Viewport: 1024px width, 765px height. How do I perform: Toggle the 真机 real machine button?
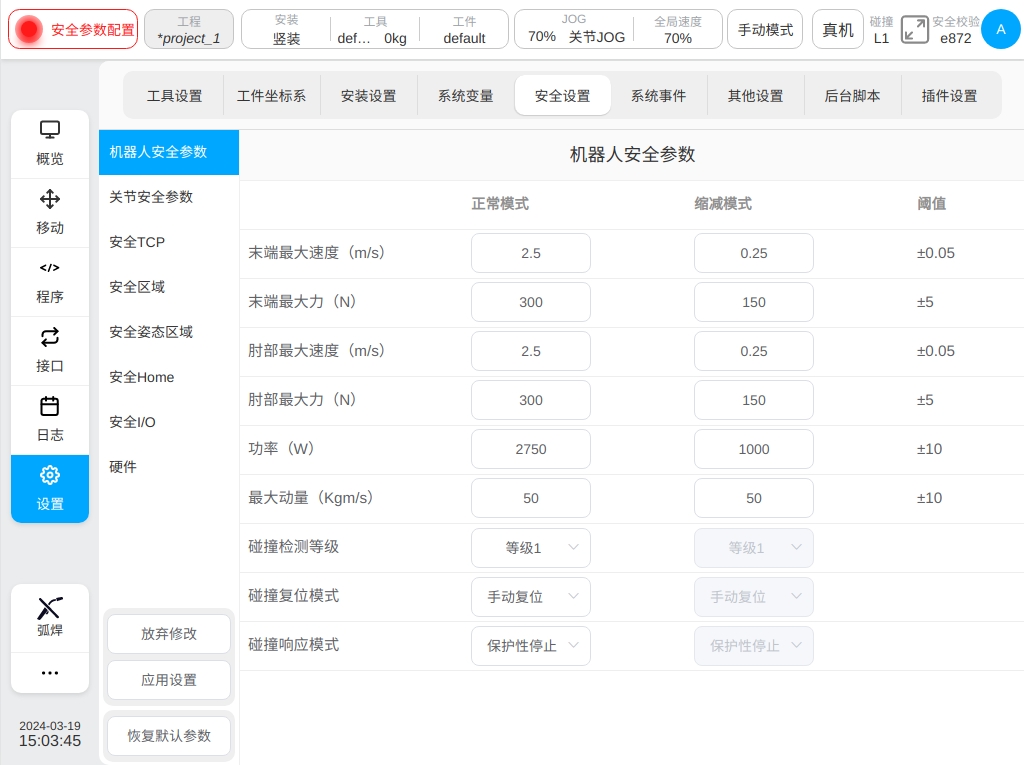838,30
